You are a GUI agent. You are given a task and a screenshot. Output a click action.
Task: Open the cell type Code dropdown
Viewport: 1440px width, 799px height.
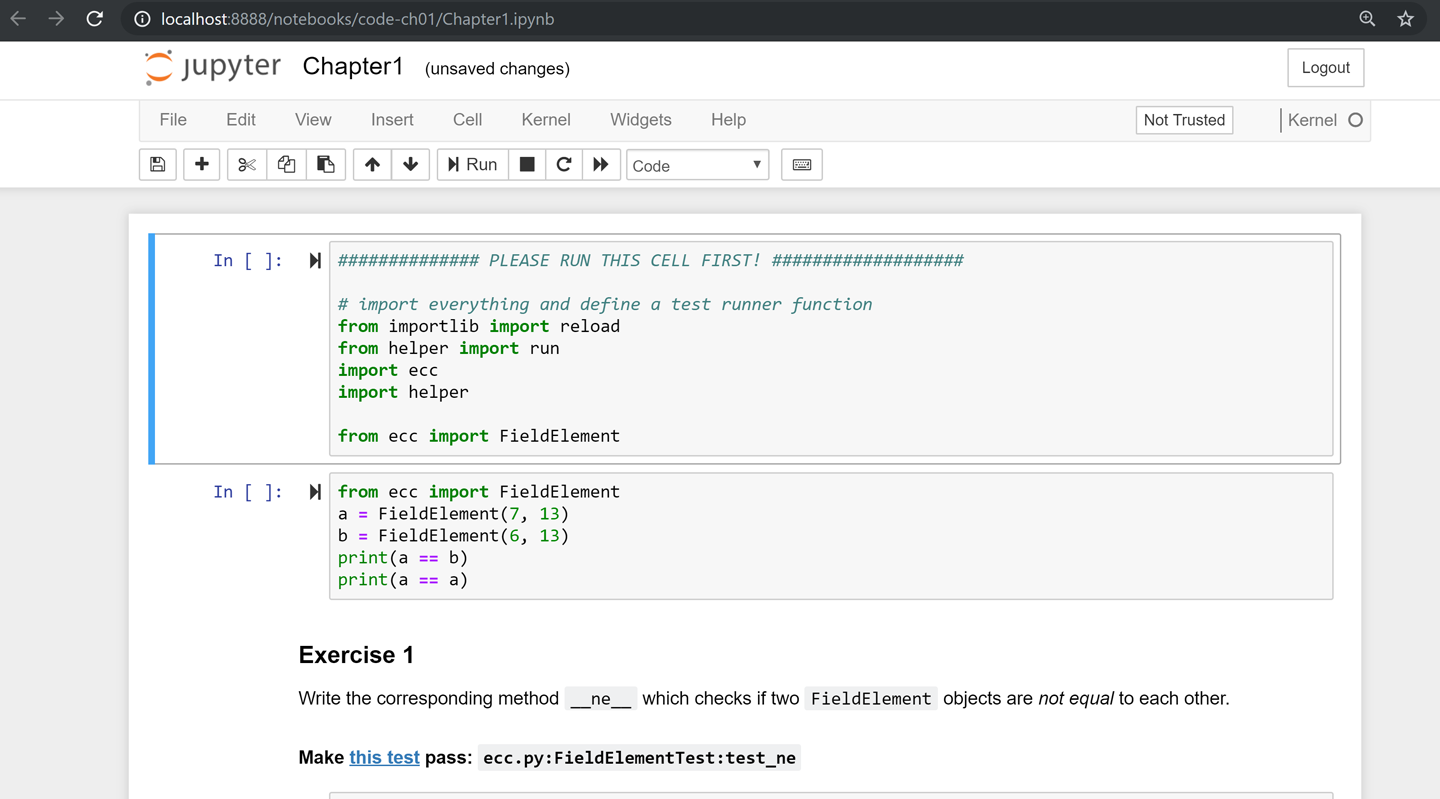[x=697, y=165]
